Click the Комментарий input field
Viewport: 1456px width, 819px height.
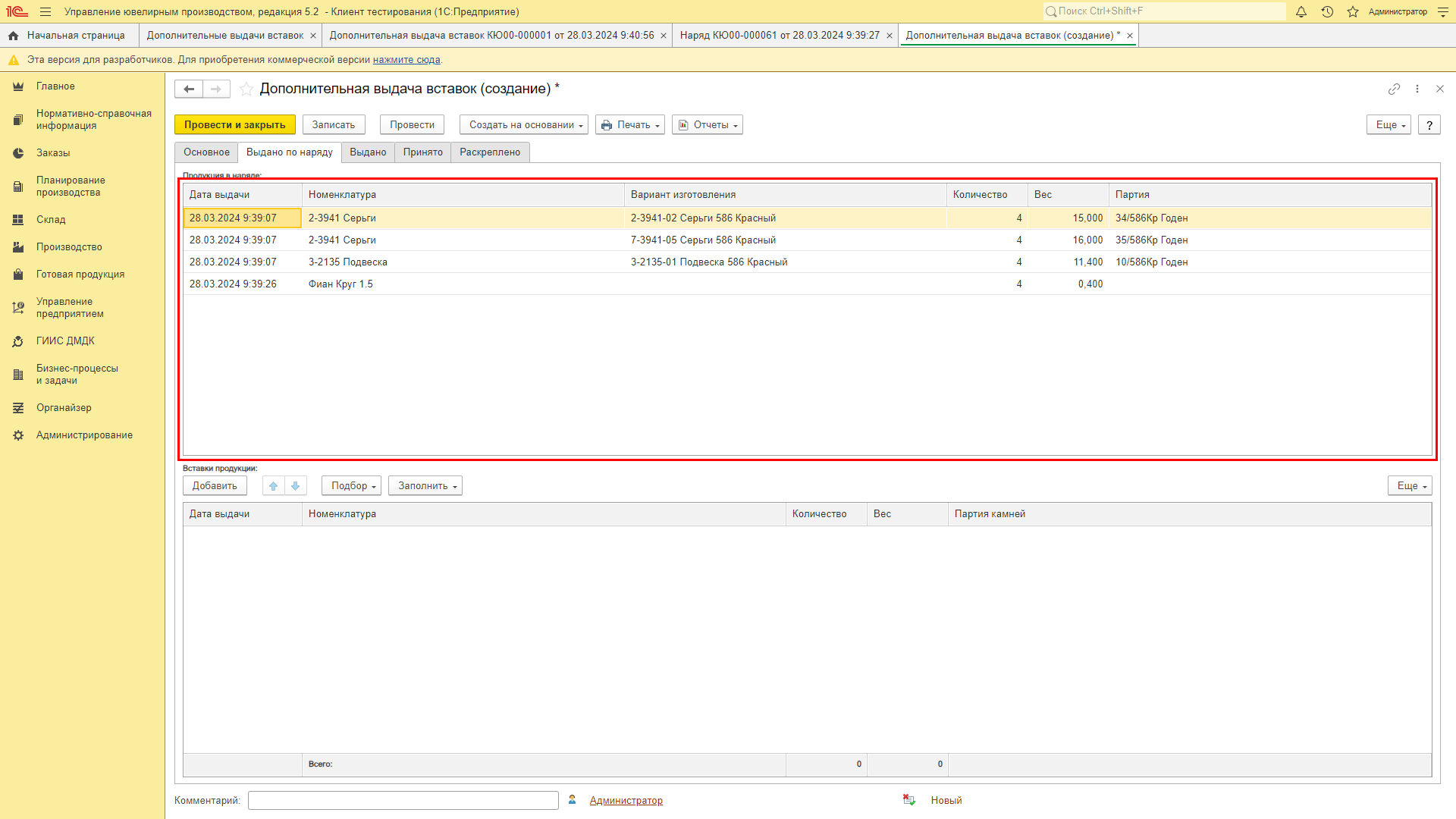[403, 801]
